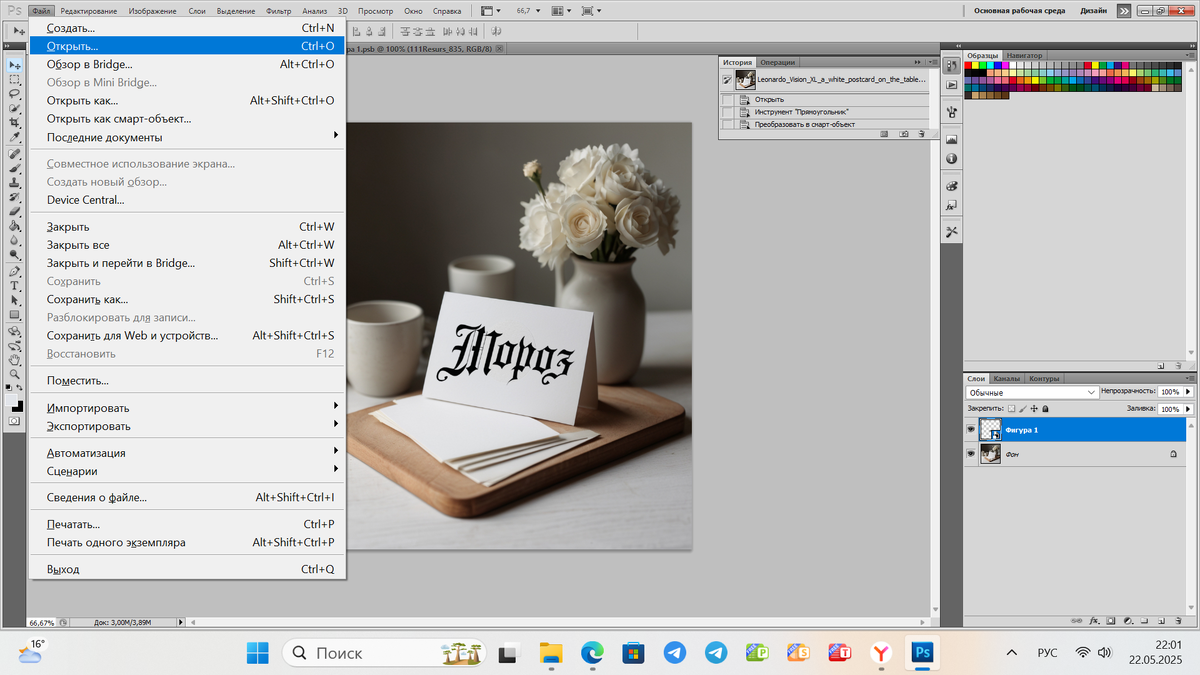1200x675 pixels.
Task: Create a new snapshot in the History panel
Action: [903, 133]
